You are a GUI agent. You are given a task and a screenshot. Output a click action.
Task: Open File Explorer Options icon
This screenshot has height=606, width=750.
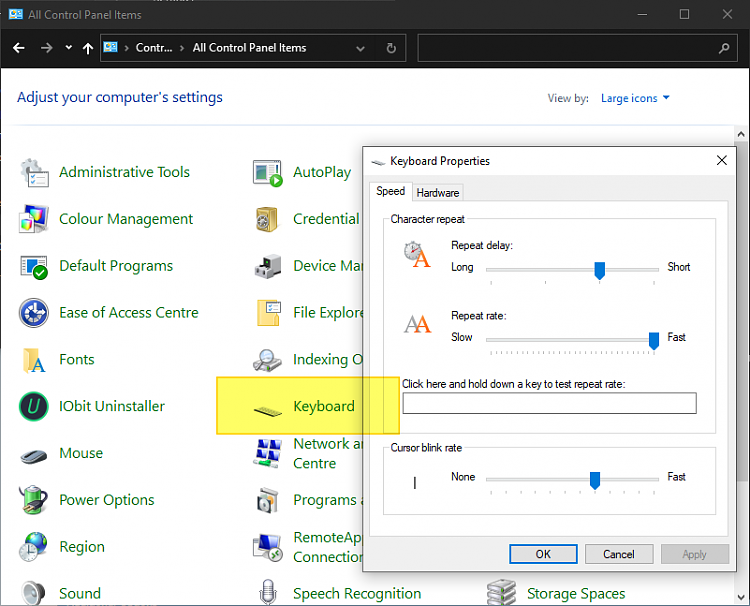point(269,313)
